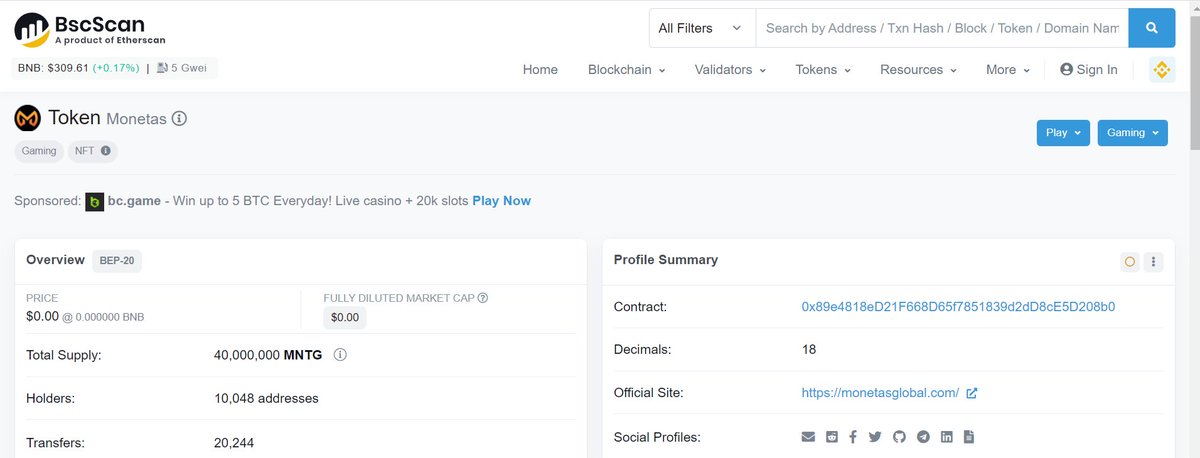Expand the Tokens menu
The width and height of the screenshot is (1200, 458).
(x=823, y=70)
